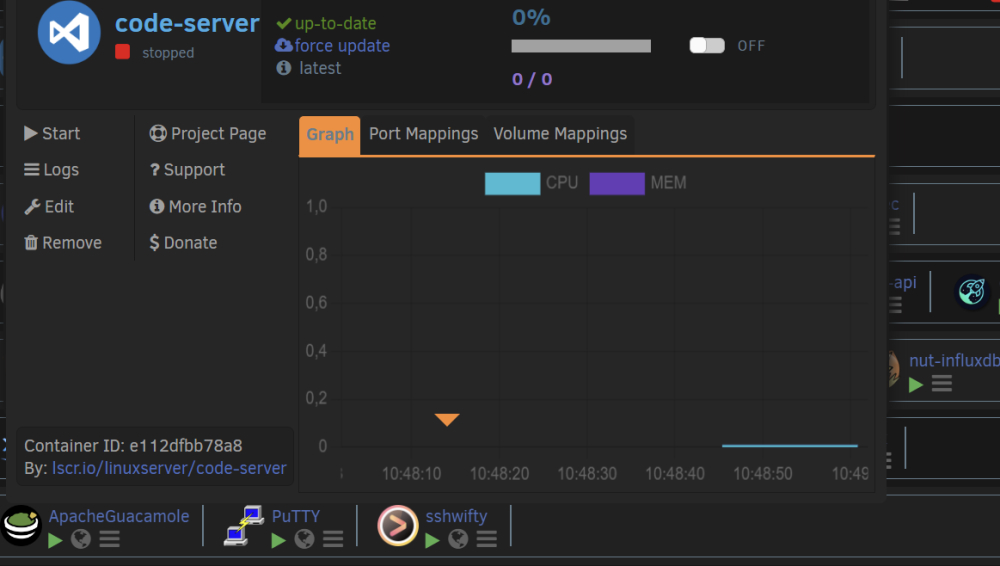Click the cyan CPU line on the graph
The height and width of the screenshot is (566, 1000).
tap(790, 445)
